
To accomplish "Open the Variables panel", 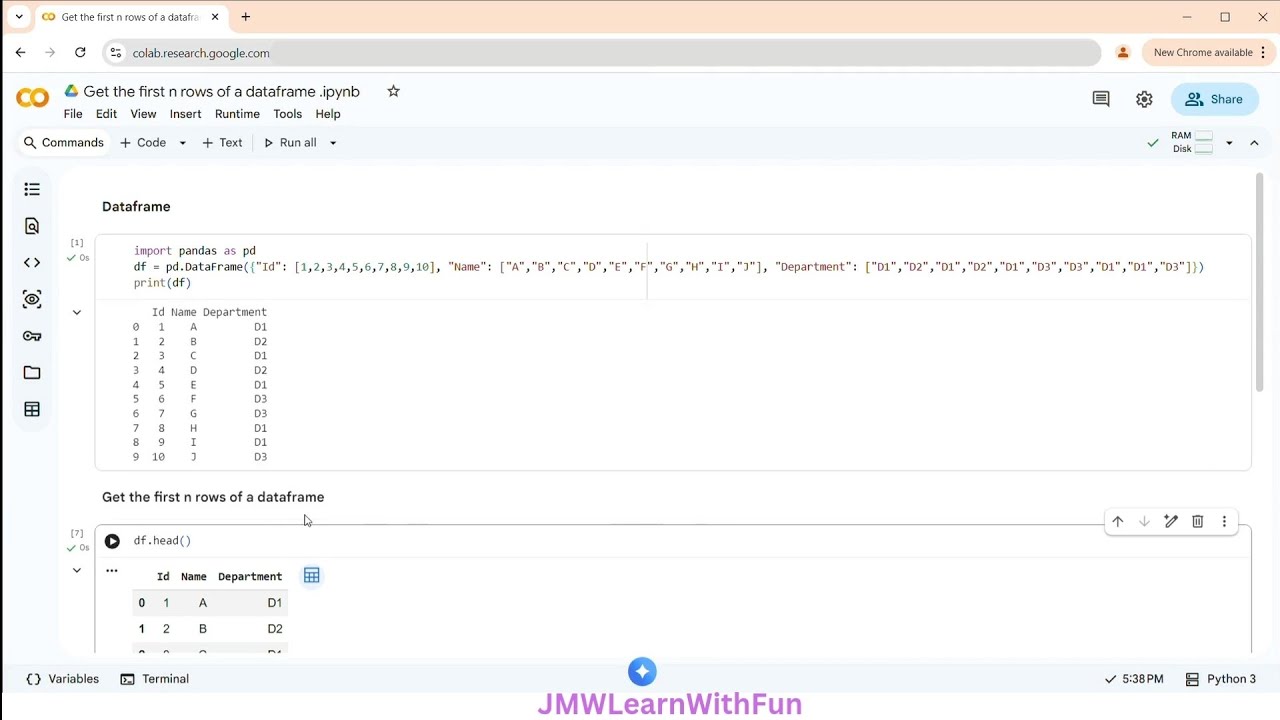I will (63, 679).
